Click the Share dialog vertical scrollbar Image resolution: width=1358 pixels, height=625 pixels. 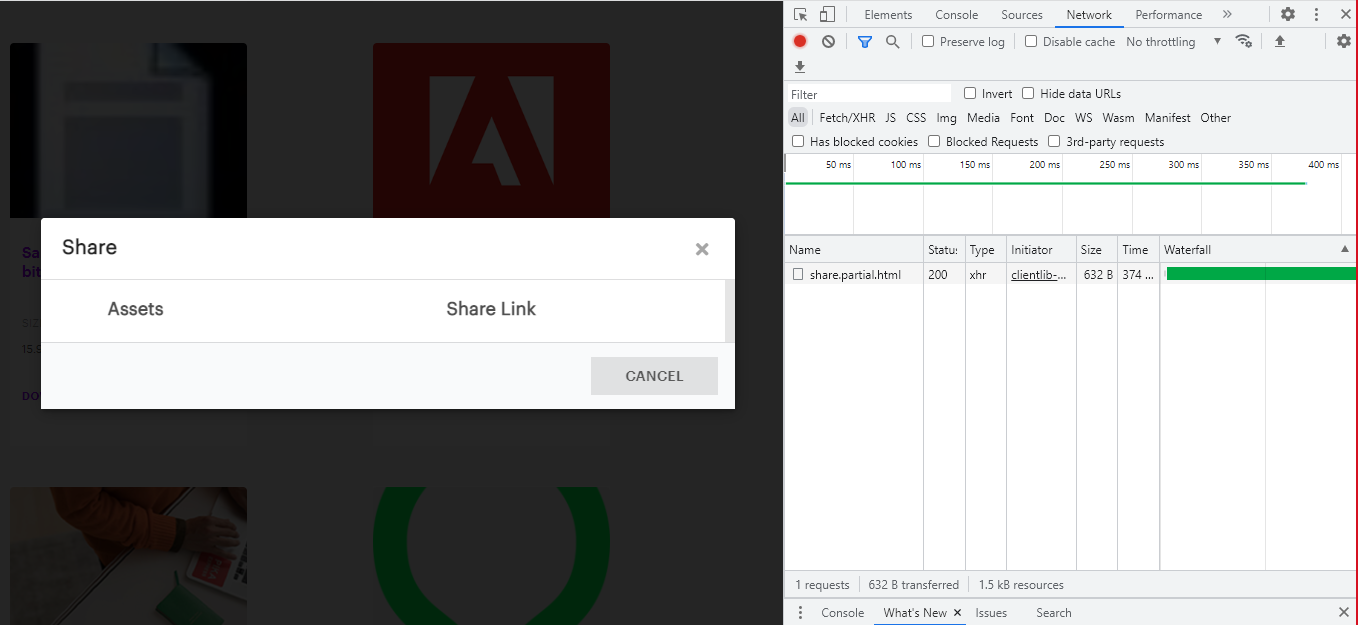pos(730,311)
